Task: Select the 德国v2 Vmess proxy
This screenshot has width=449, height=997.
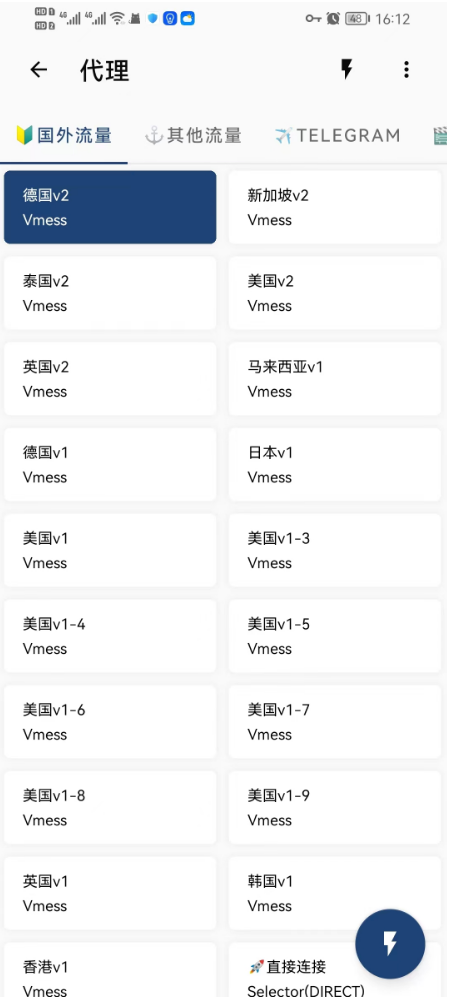Action: click(110, 207)
